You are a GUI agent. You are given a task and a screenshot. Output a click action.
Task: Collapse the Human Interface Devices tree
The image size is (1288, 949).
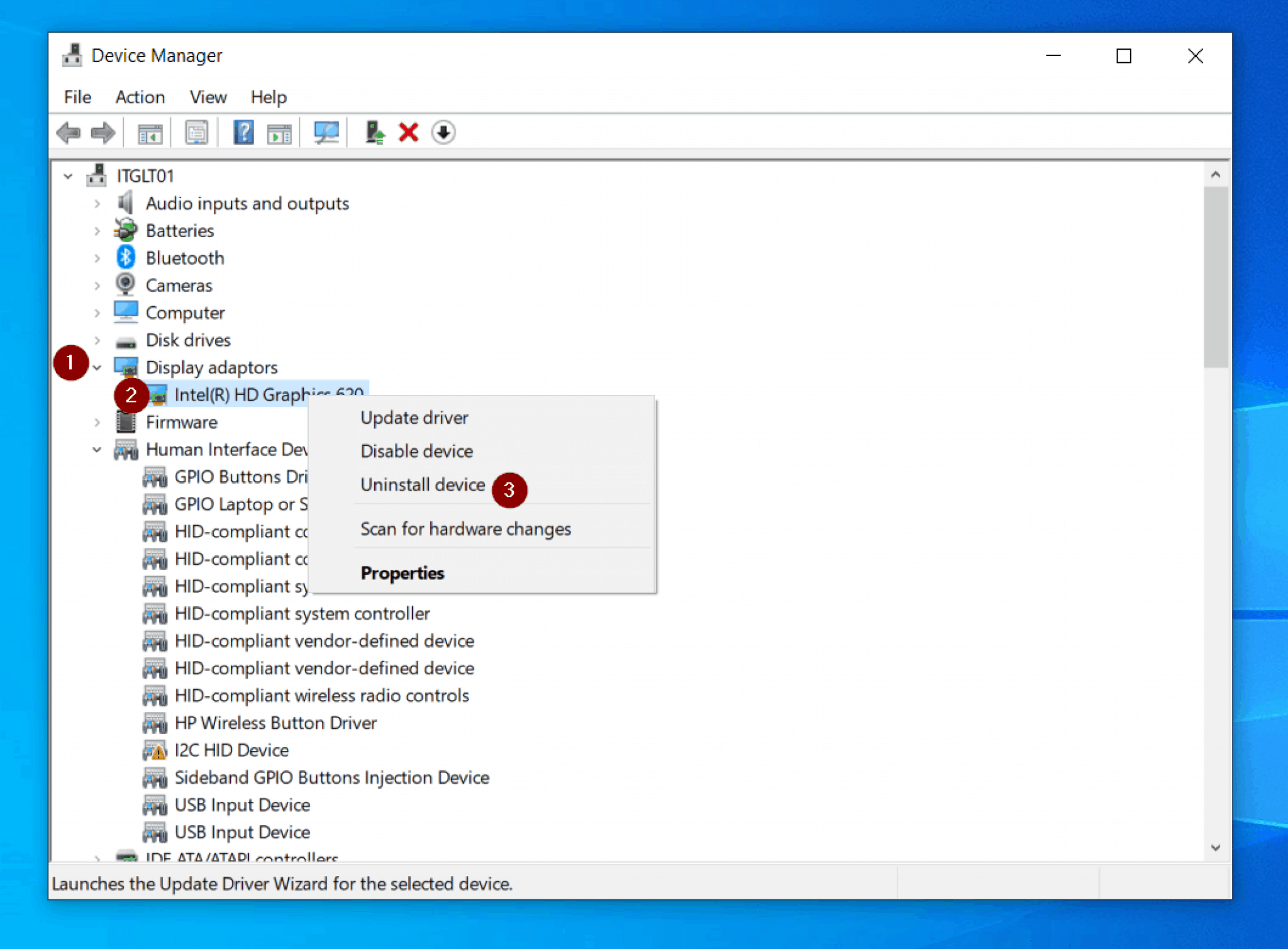[97, 449]
